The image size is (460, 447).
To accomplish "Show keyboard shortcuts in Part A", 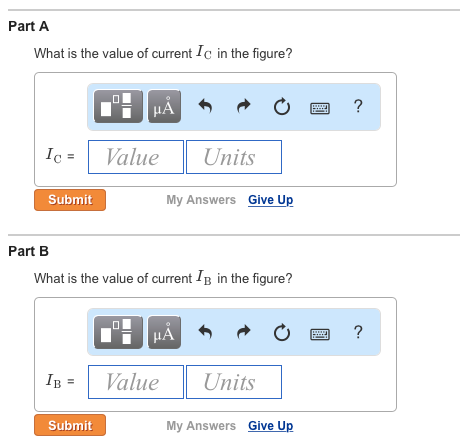I will click(x=320, y=108).
